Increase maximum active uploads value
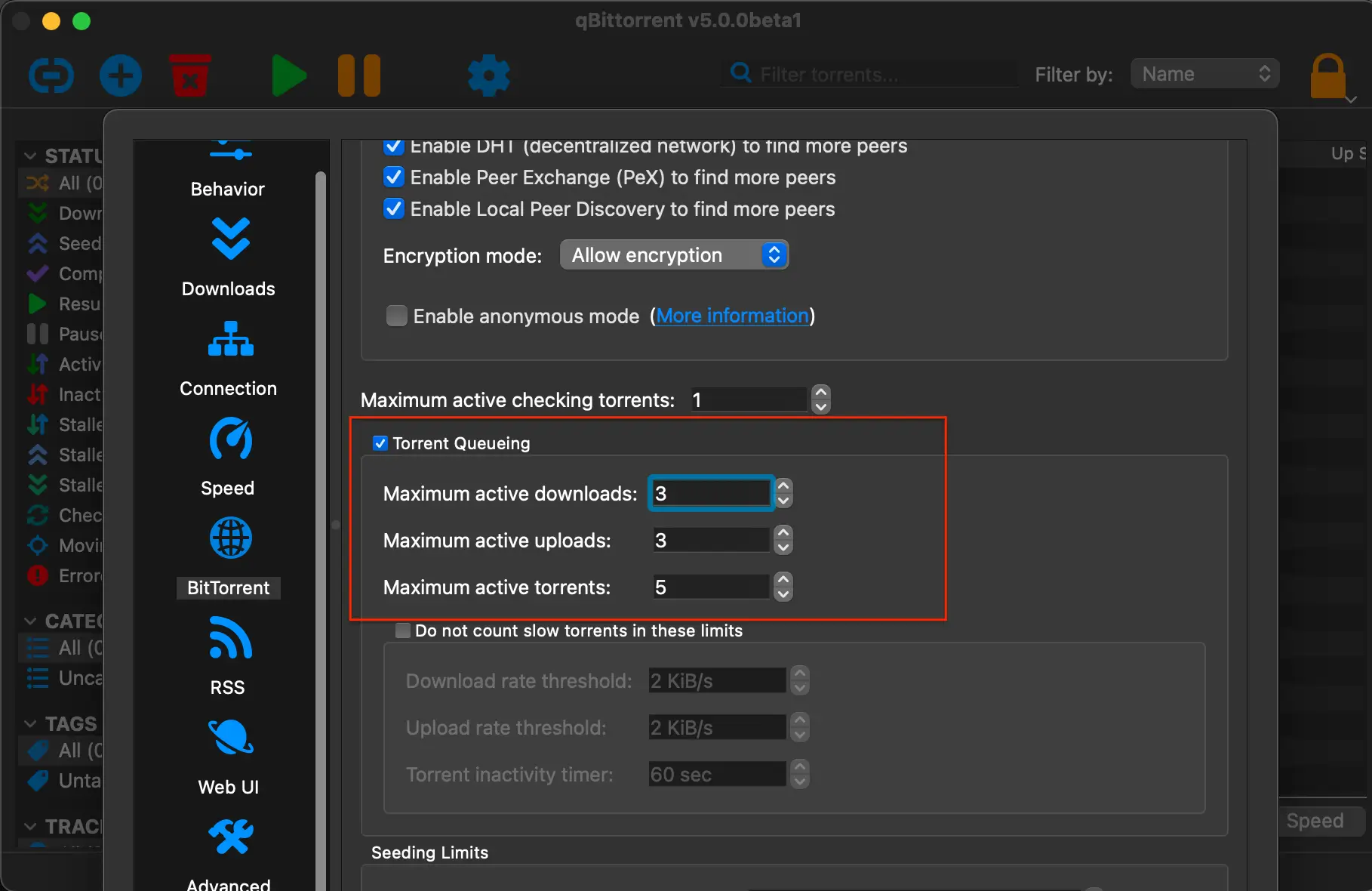This screenshot has width=1372, height=891. 783,533
